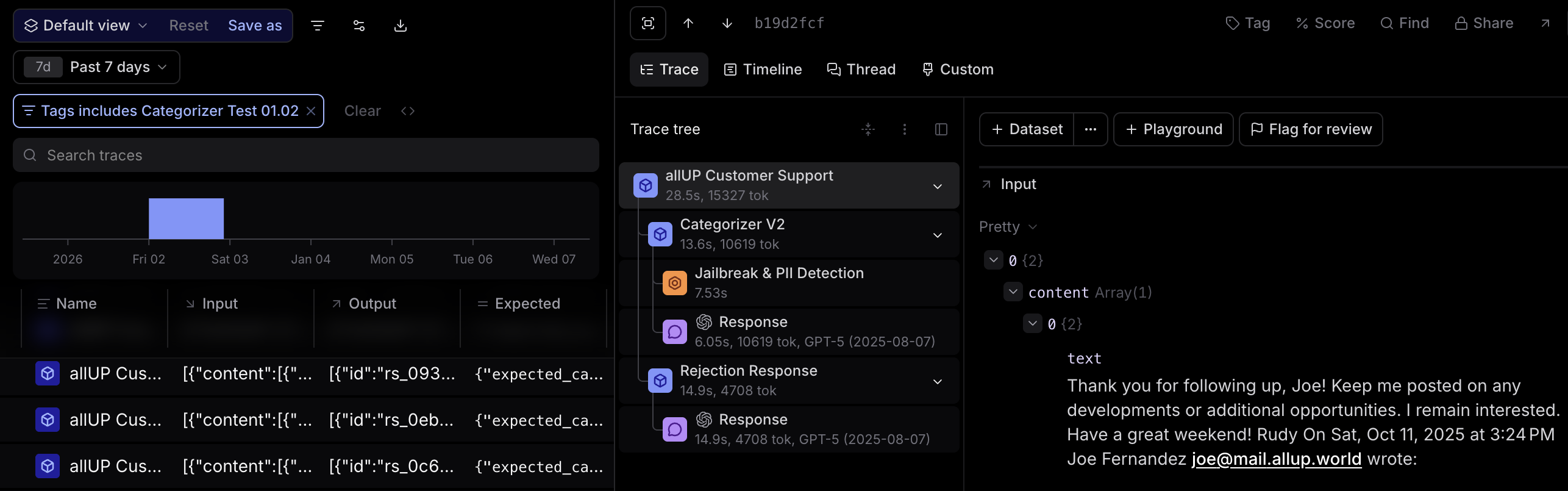Viewport: 1568px width, 491px height.
Task: Click Save as for the view
Action: [x=255, y=26]
